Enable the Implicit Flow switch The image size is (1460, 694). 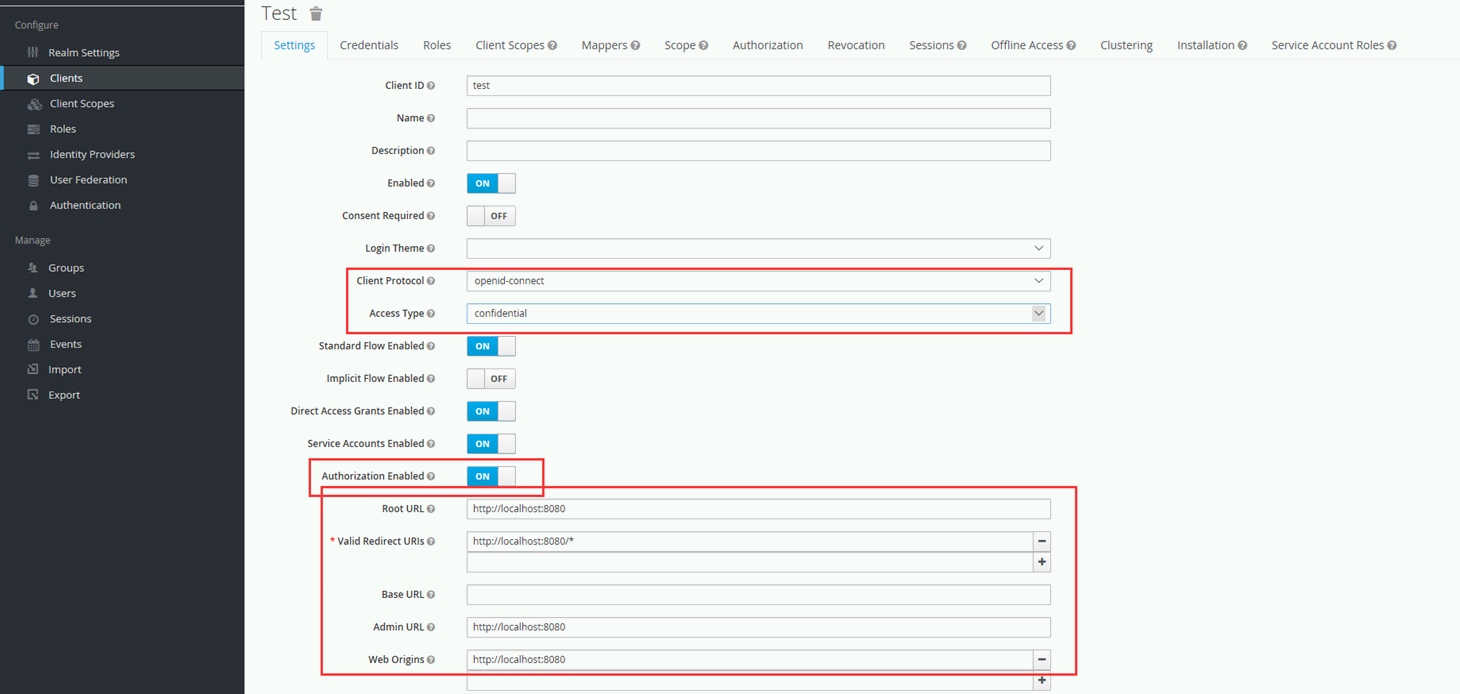[x=491, y=378]
